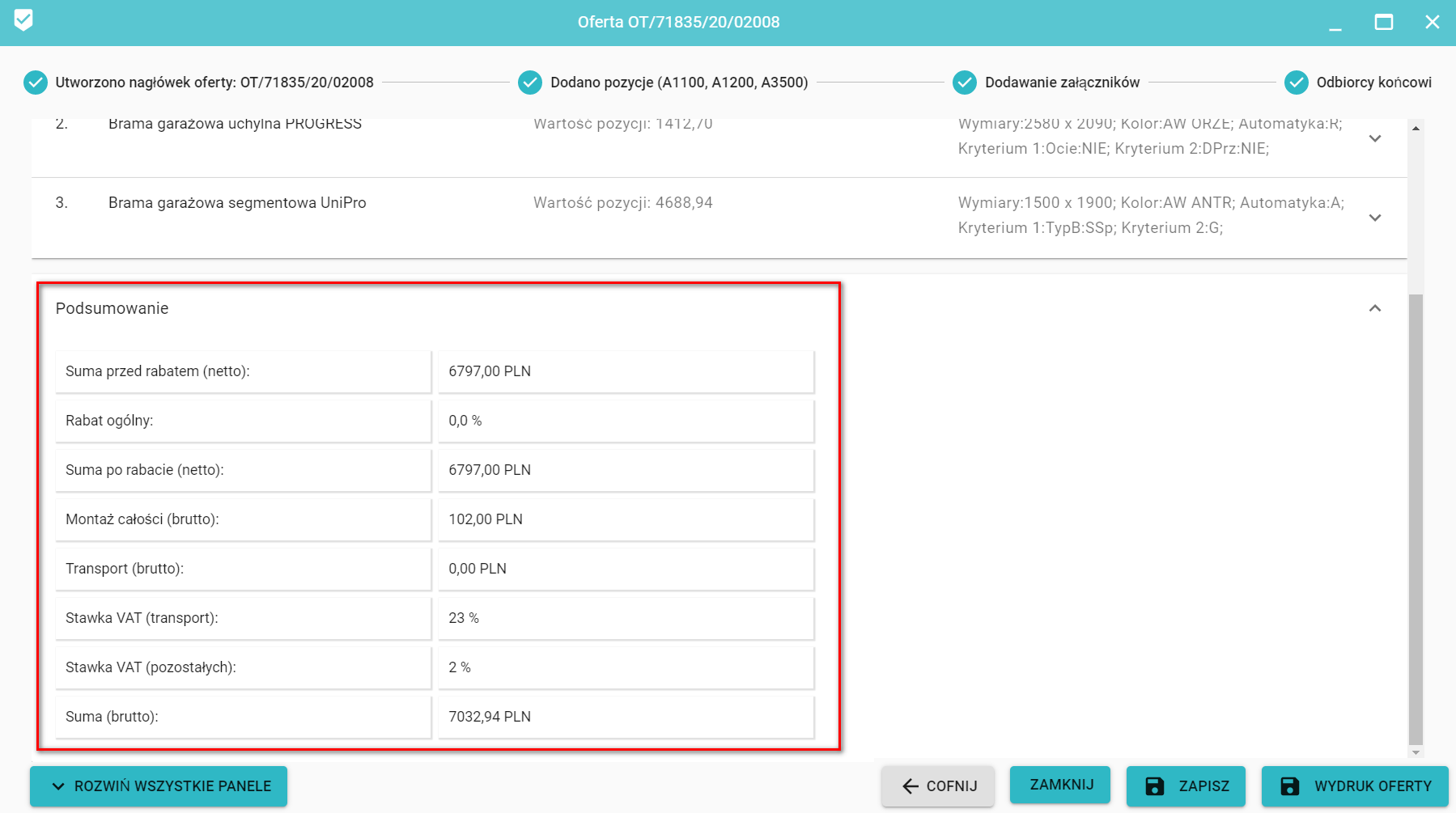Click the checkmark icon beside 'Dodawanie załączników'
The width and height of the screenshot is (1456, 813).
click(x=965, y=83)
